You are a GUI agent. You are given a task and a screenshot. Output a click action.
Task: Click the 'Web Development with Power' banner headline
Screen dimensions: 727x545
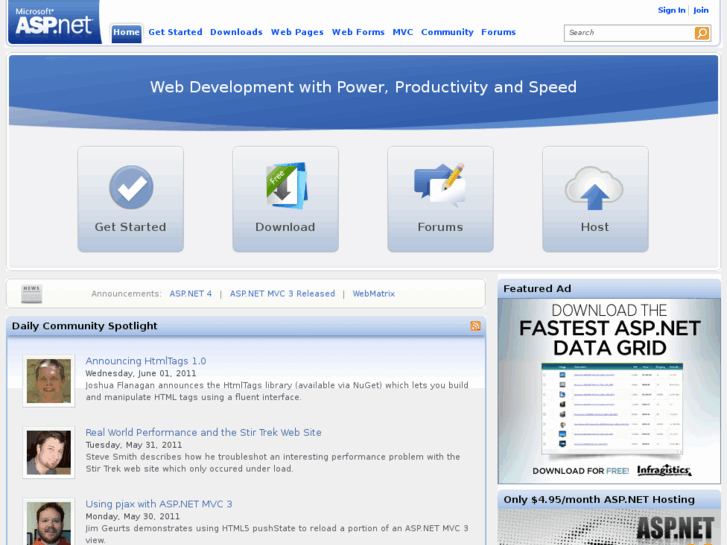[363, 87]
